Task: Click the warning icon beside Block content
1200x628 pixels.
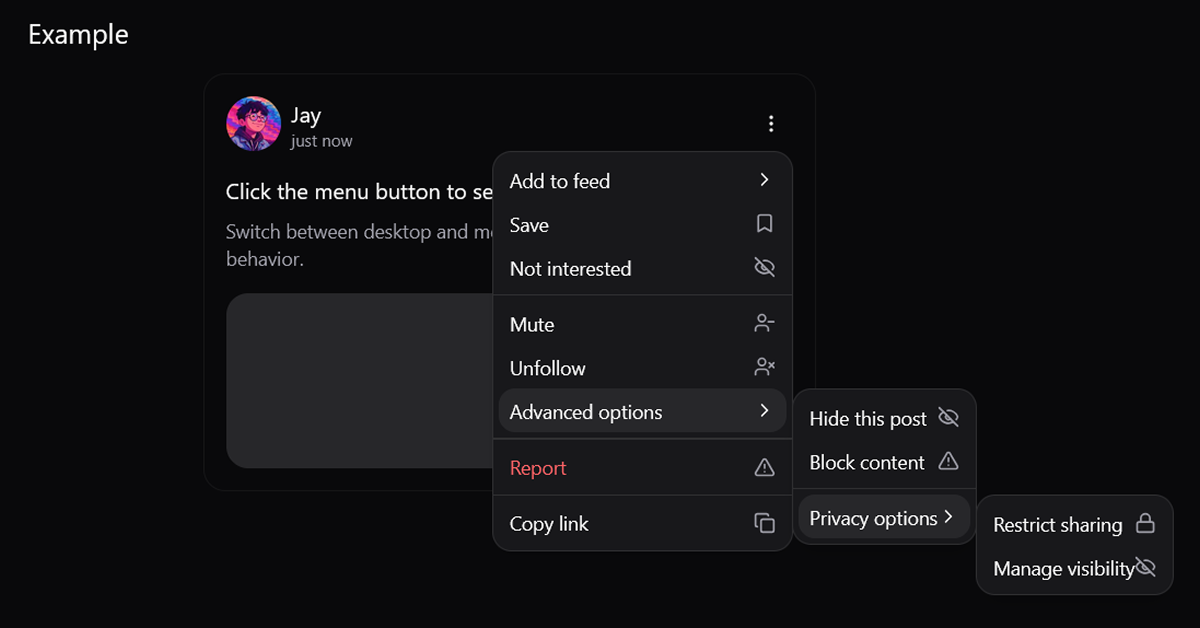Action: coord(948,462)
